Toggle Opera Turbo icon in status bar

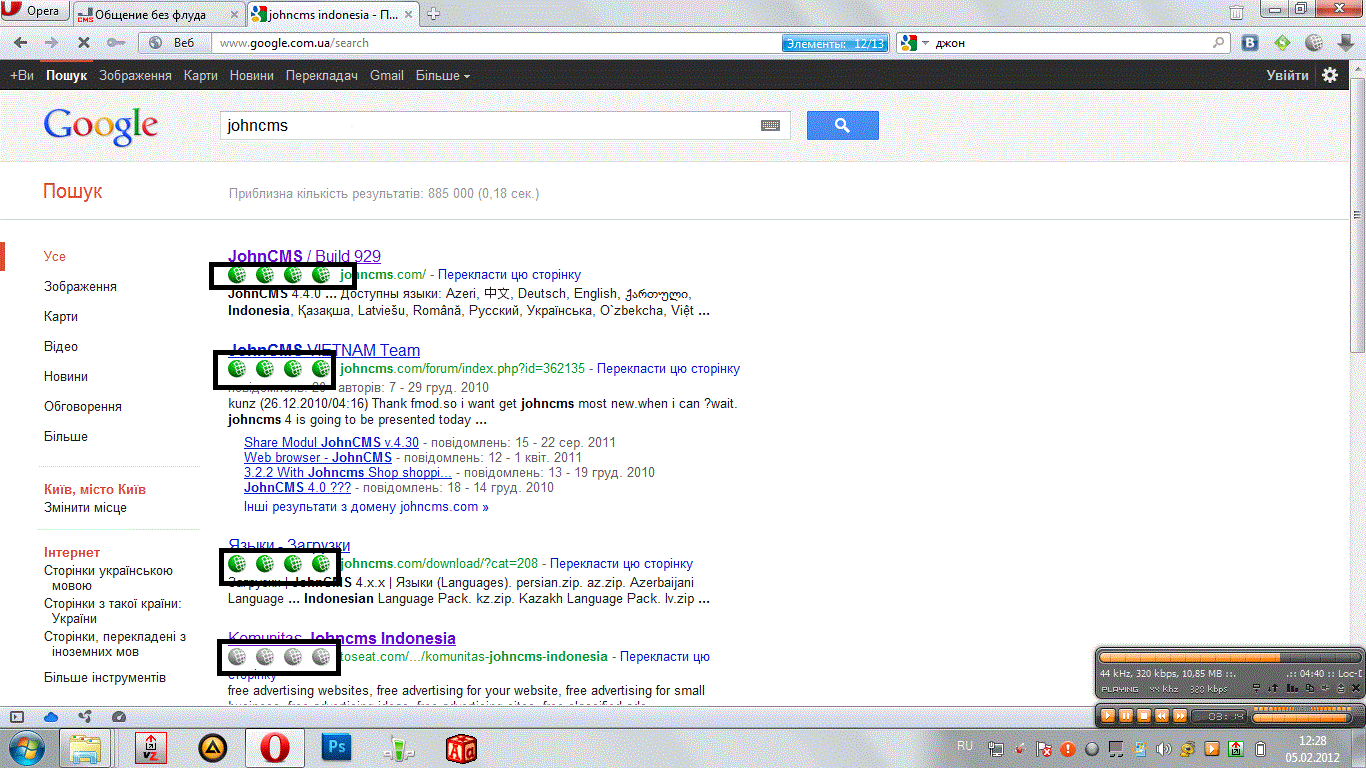(119, 716)
